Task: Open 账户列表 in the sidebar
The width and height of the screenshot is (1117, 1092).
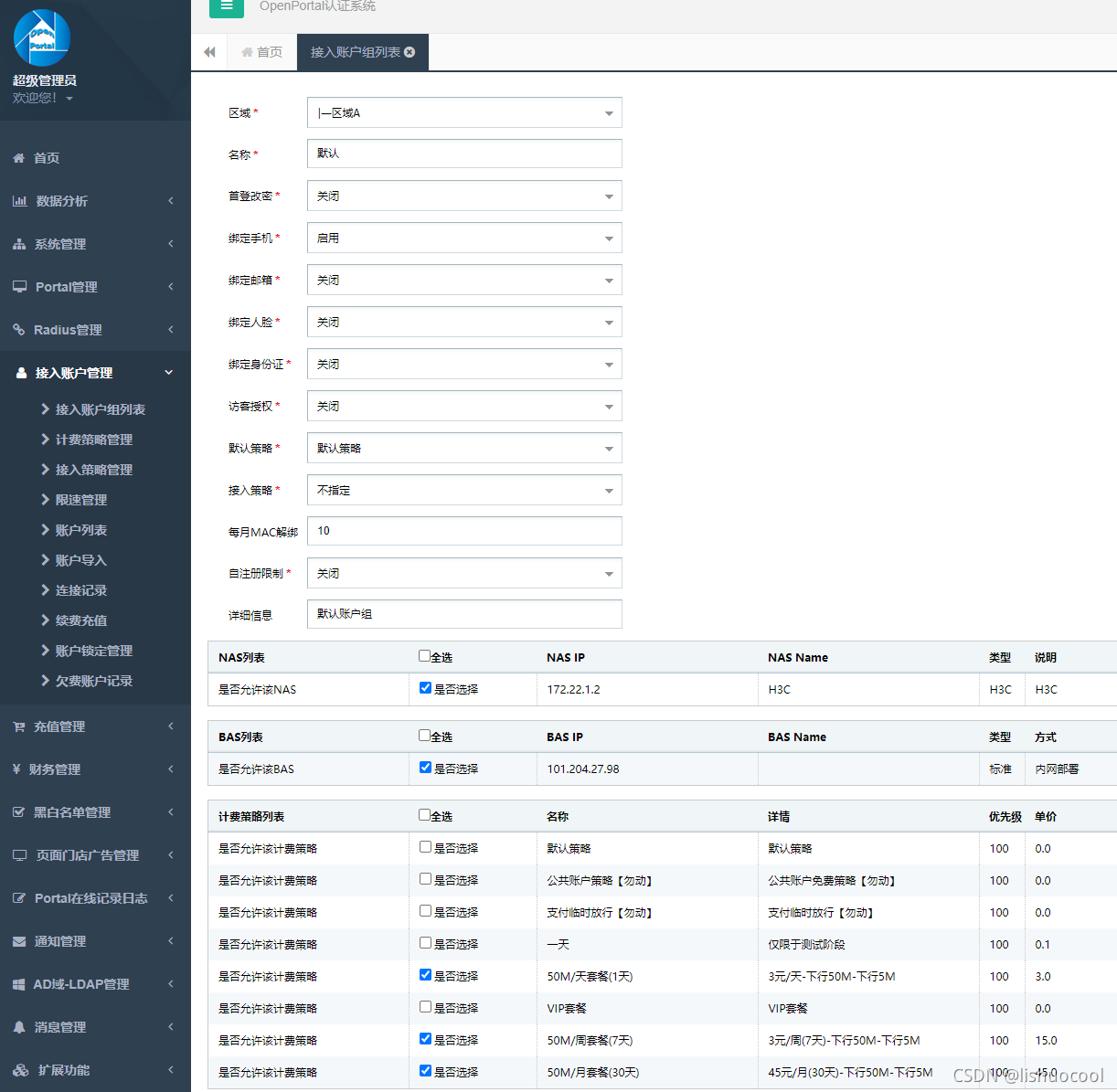Action: pos(81,530)
